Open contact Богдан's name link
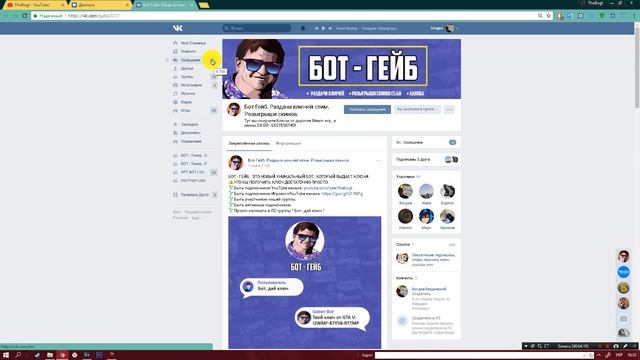640x360 pixels. coord(429,289)
